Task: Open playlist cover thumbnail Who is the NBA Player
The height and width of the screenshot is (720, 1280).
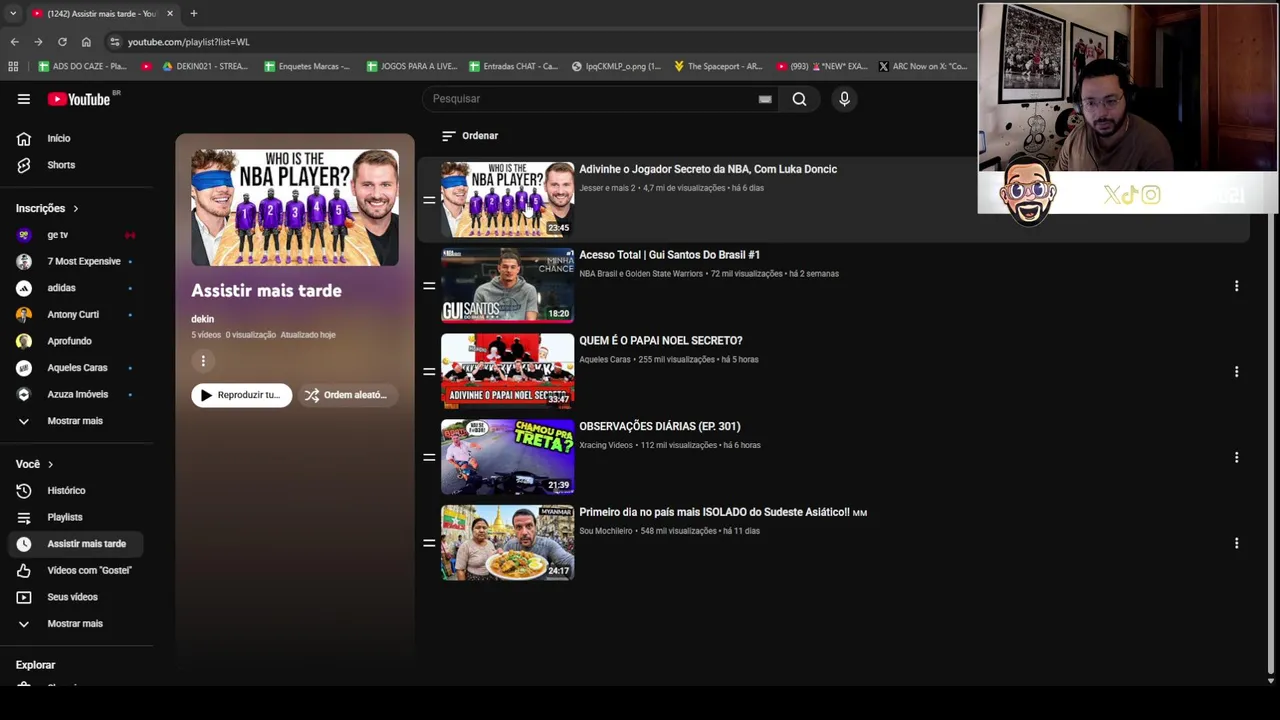Action: click(295, 208)
